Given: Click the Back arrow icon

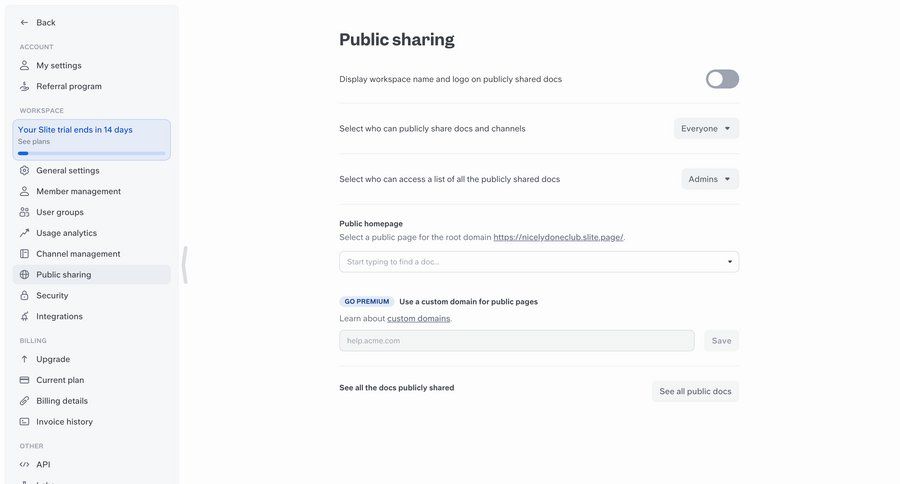Looking at the screenshot, I should tap(25, 22).
